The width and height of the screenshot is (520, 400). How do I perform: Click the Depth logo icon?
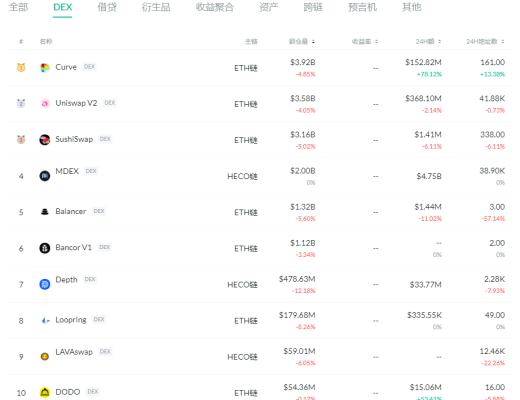pyautogui.click(x=45, y=284)
